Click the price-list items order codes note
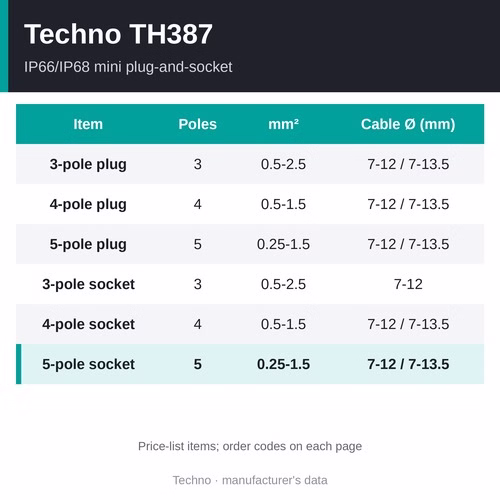500x500 pixels. pyautogui.click(x=250, y=446)
